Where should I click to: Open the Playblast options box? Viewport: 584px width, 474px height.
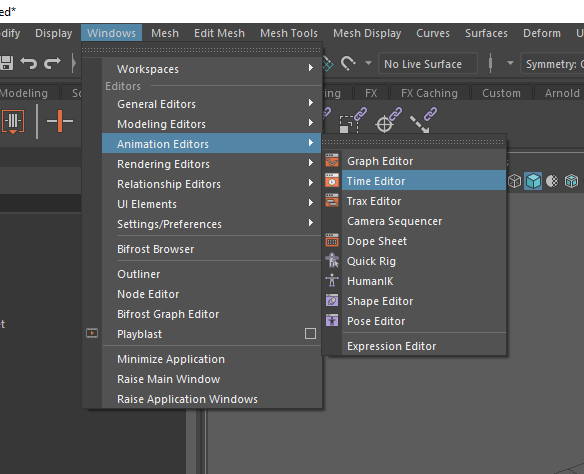pyautogui.click(x=310, y=333)
